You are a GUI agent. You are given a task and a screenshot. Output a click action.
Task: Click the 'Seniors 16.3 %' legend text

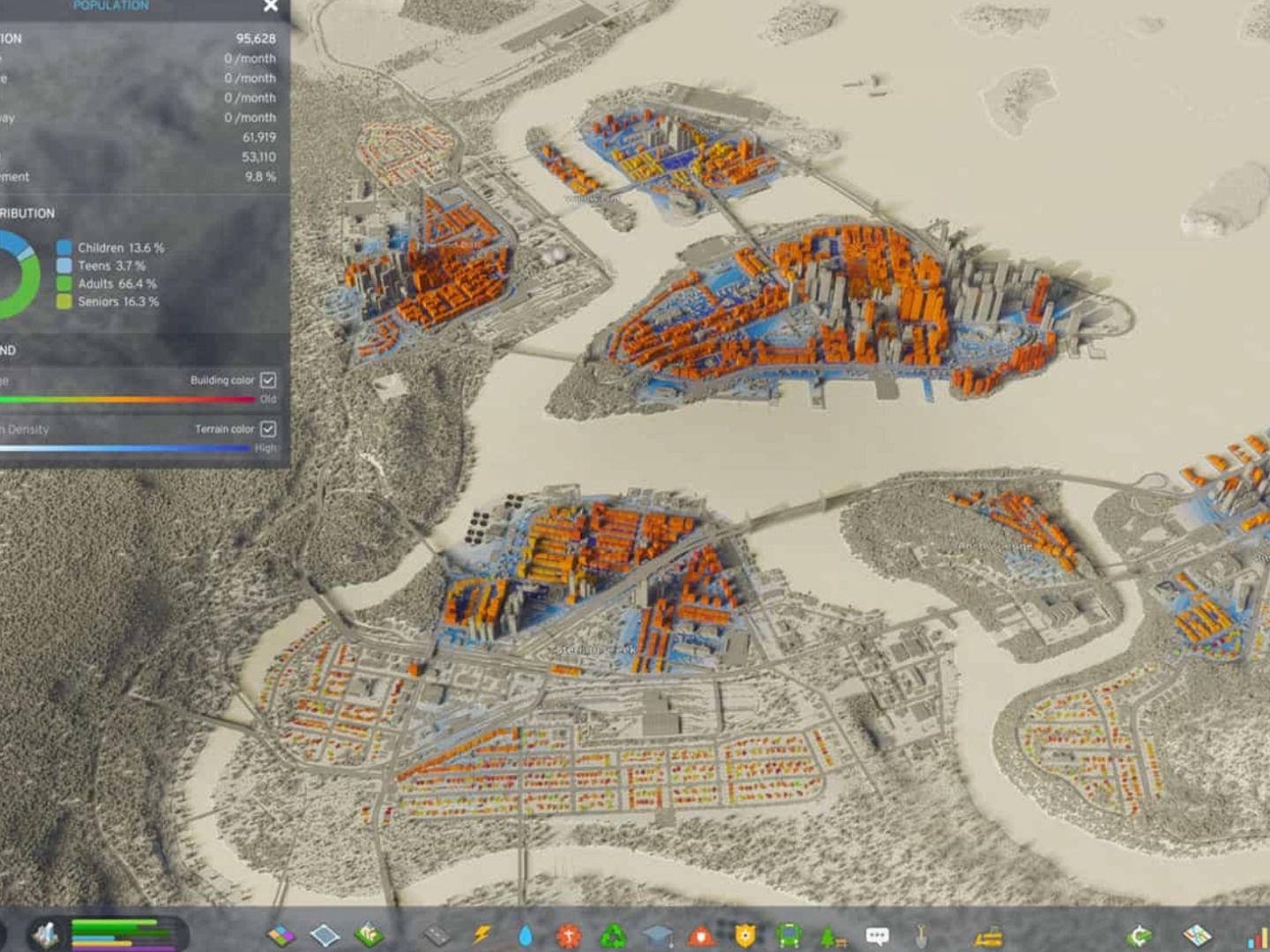coord(118,301)
